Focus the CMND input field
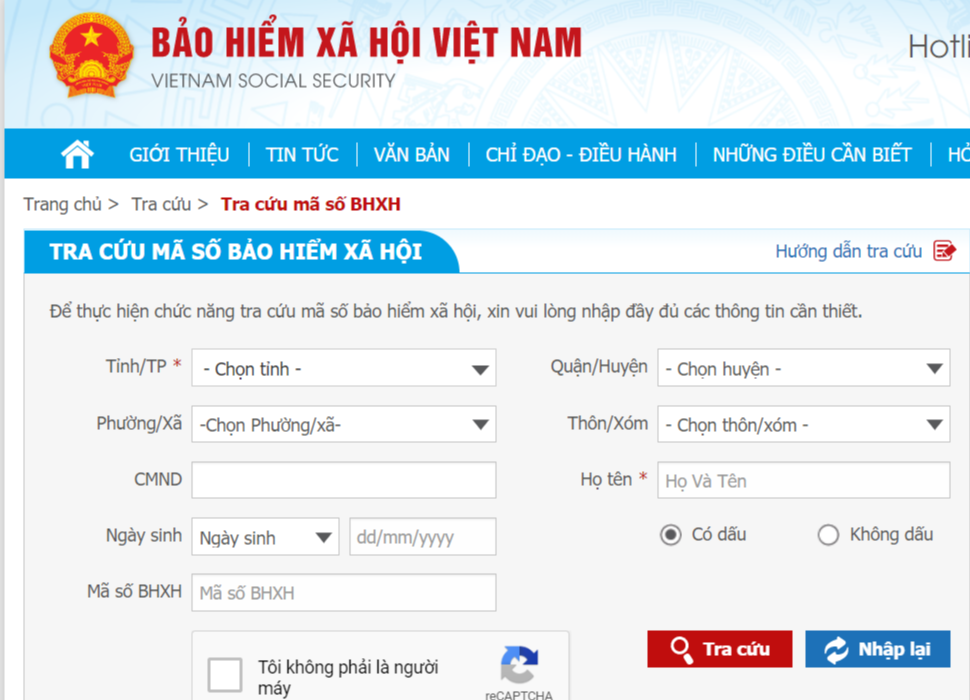The image size is (970, 700). pyautogui.click(x=344, y=480)
